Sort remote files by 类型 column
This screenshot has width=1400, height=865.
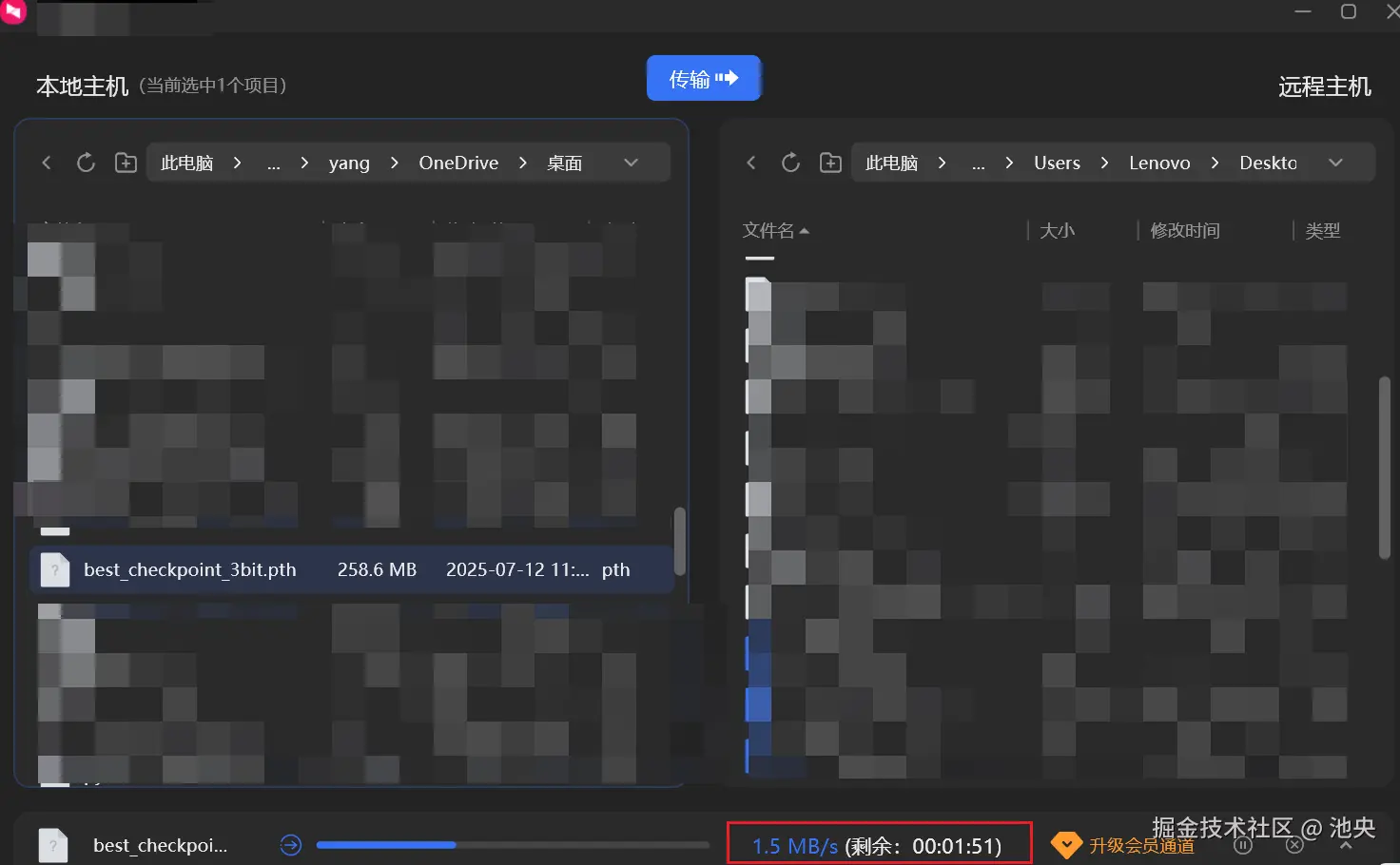1322,230
